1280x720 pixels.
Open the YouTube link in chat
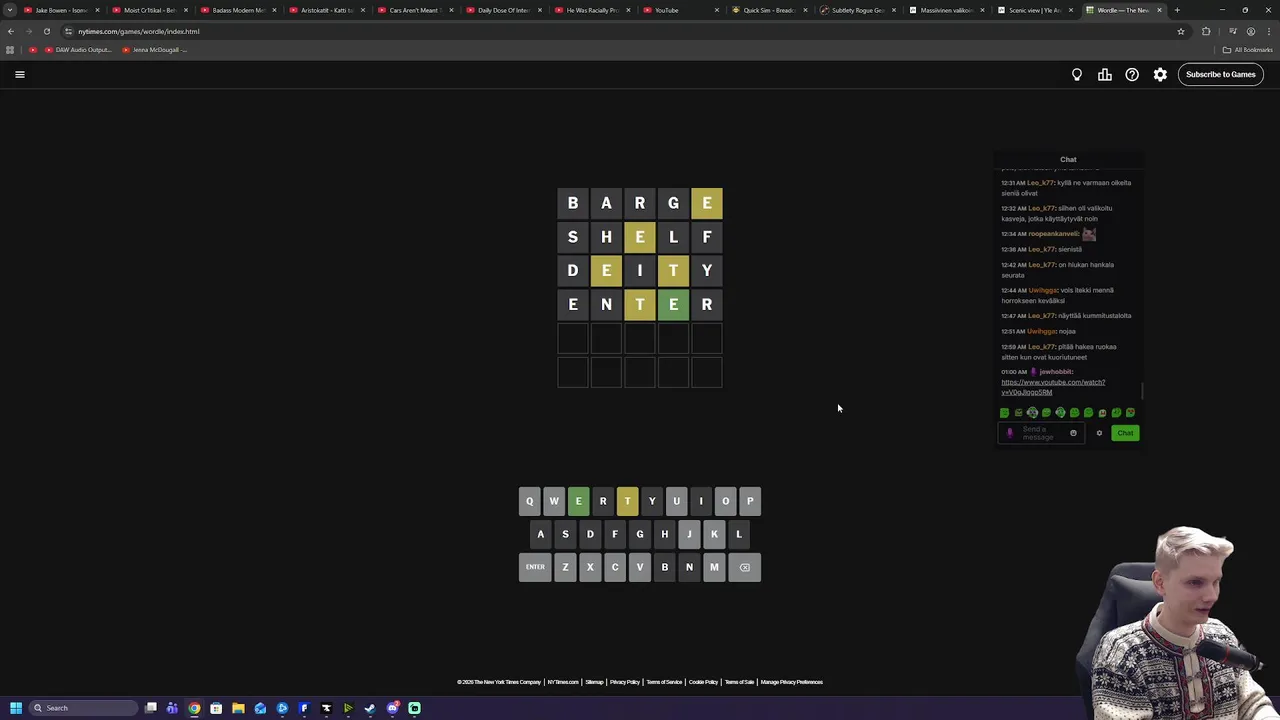coord(1053,387)
